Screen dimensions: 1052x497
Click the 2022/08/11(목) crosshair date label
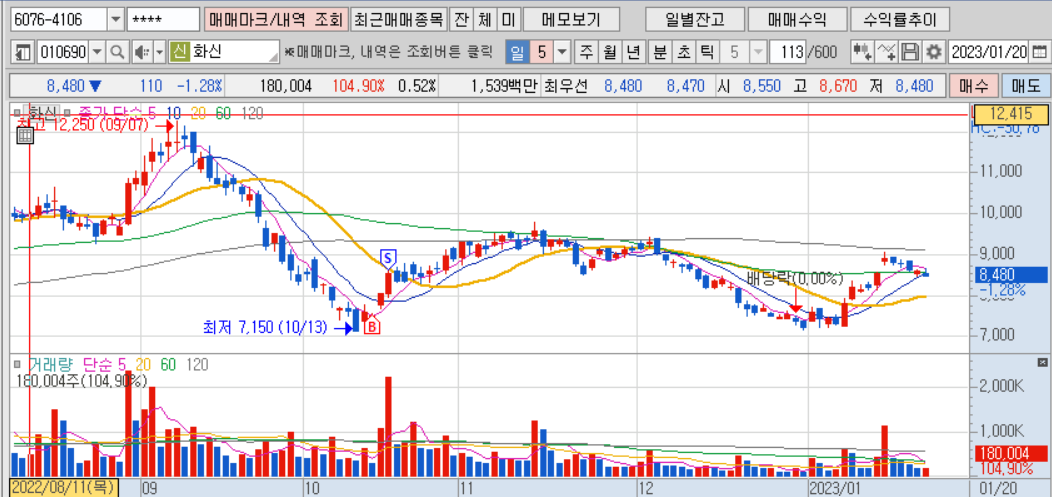[x=64, y=486]
